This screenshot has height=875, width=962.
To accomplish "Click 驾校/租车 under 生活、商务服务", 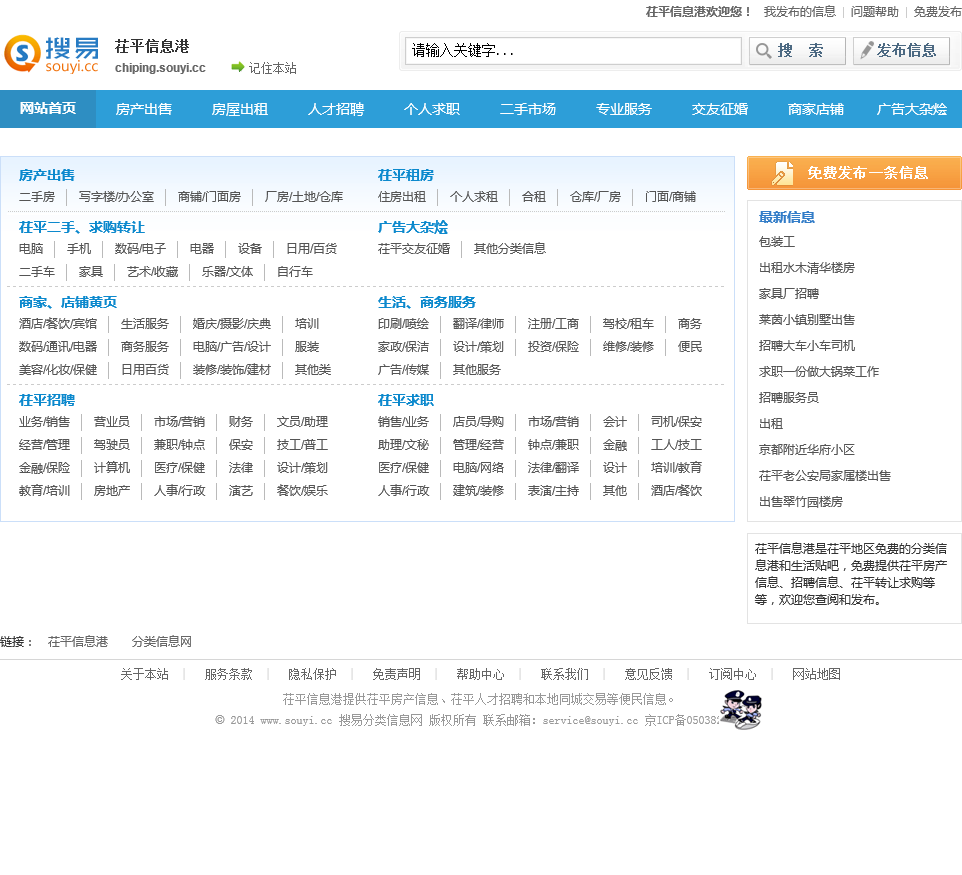I will pos(628,324).
